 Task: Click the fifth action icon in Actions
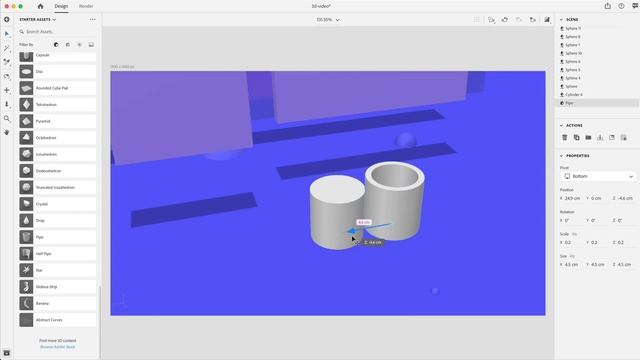pyautogui.click(x=612, y=138)
